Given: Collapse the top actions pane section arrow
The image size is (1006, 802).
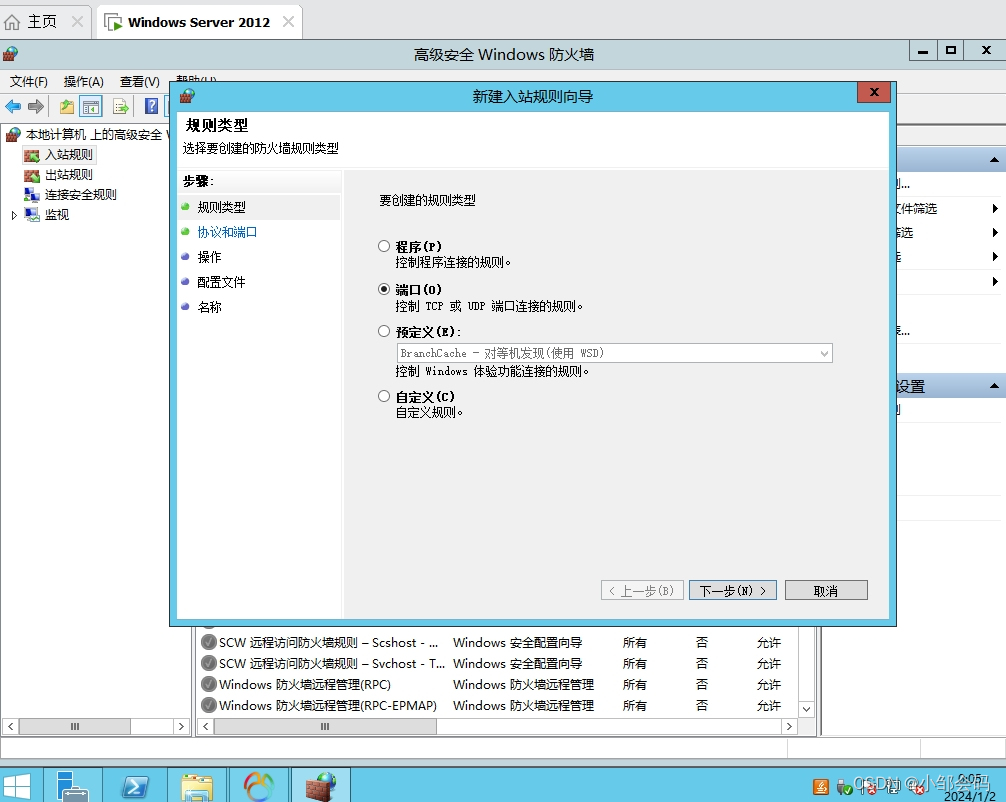Looking at the screenshot, I should tap(994, 160).
